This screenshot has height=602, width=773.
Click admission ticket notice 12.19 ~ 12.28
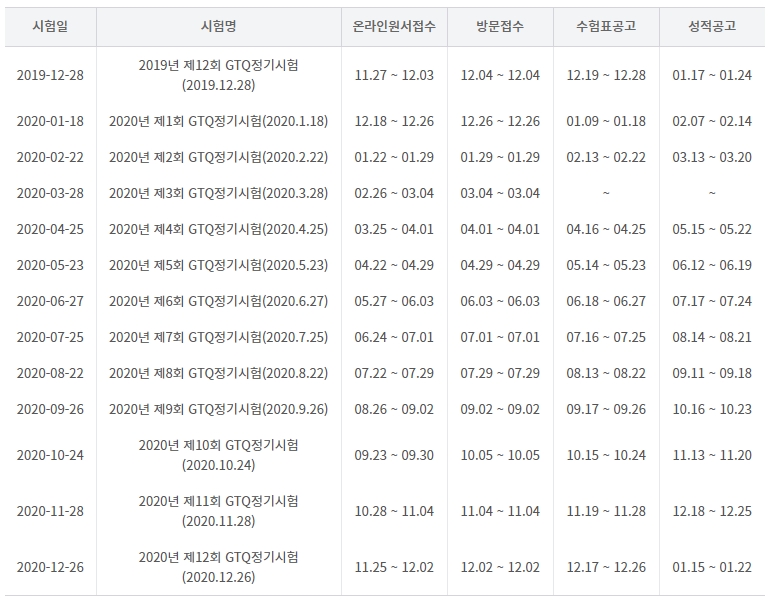tap(606, 75)
